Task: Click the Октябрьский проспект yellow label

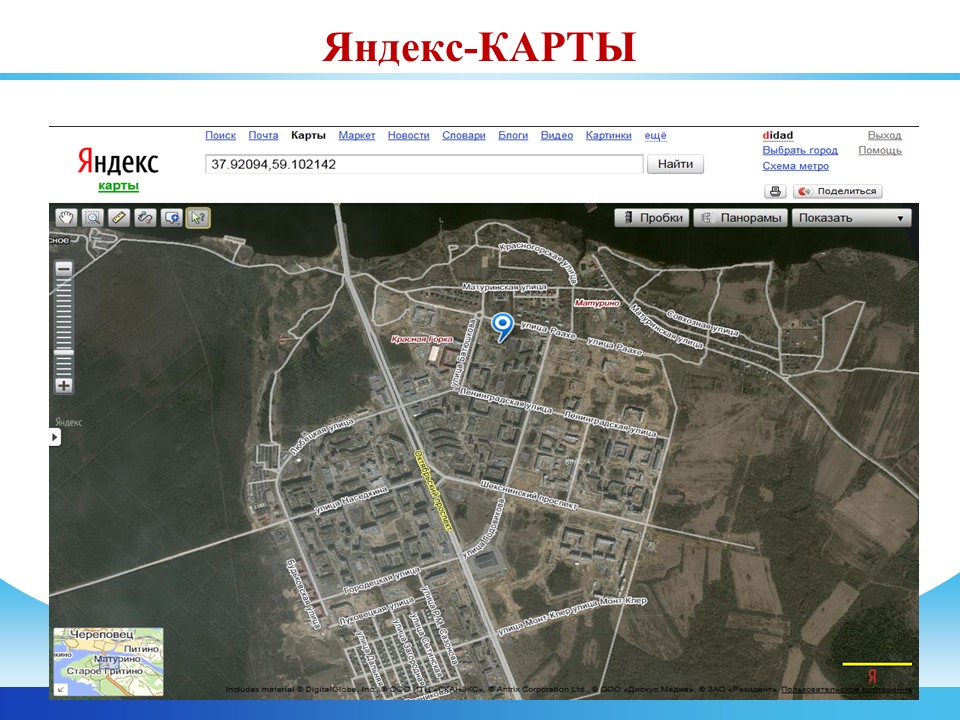Action: (x=433, y=492)
